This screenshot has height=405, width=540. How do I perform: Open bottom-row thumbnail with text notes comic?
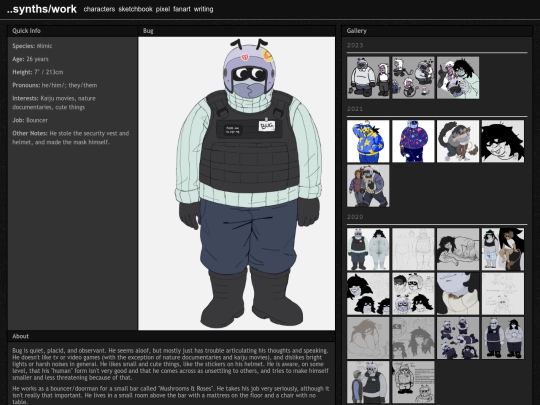click(413, 382)
